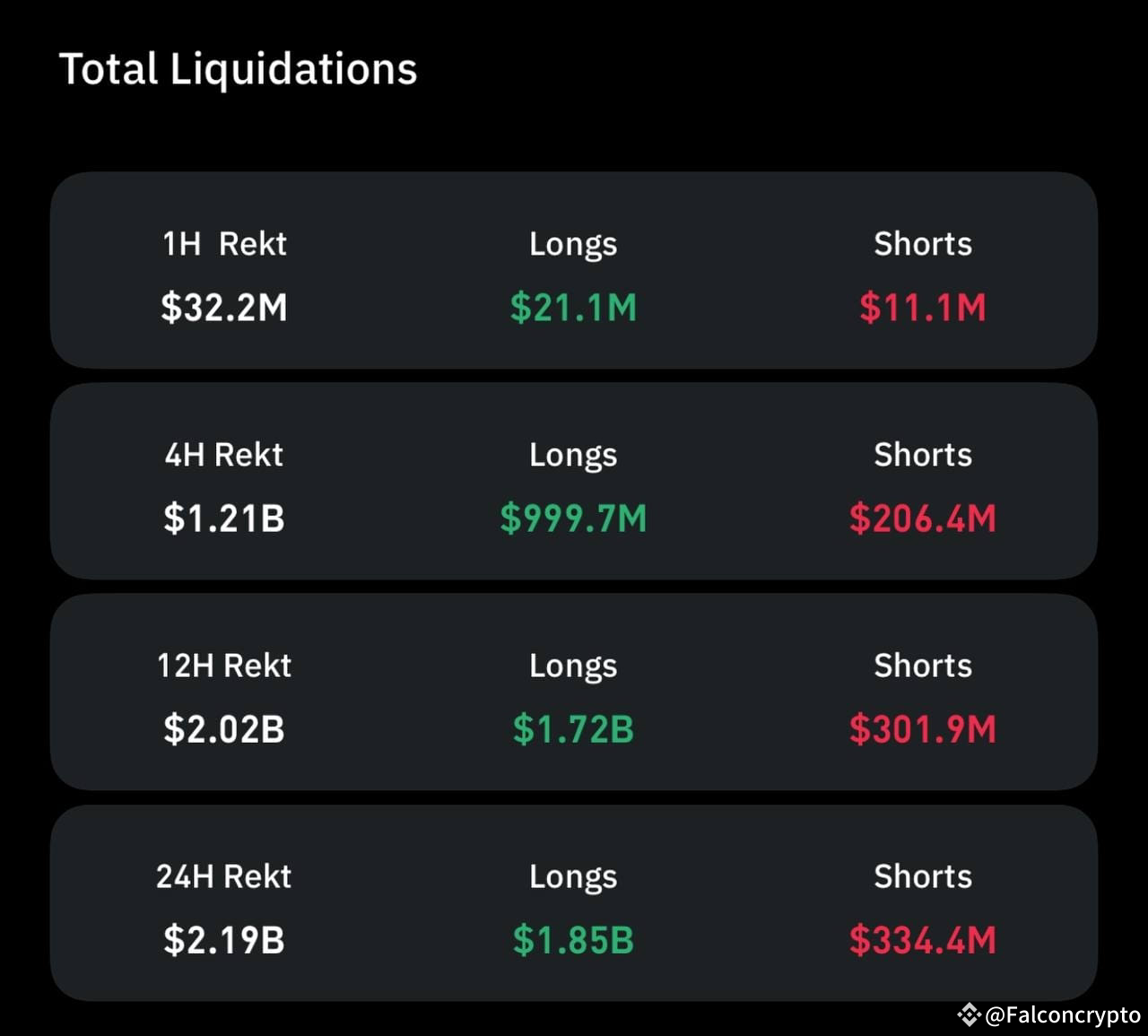Click the 12H Rekt label
1148x1036 pixels.
[223, 666]
